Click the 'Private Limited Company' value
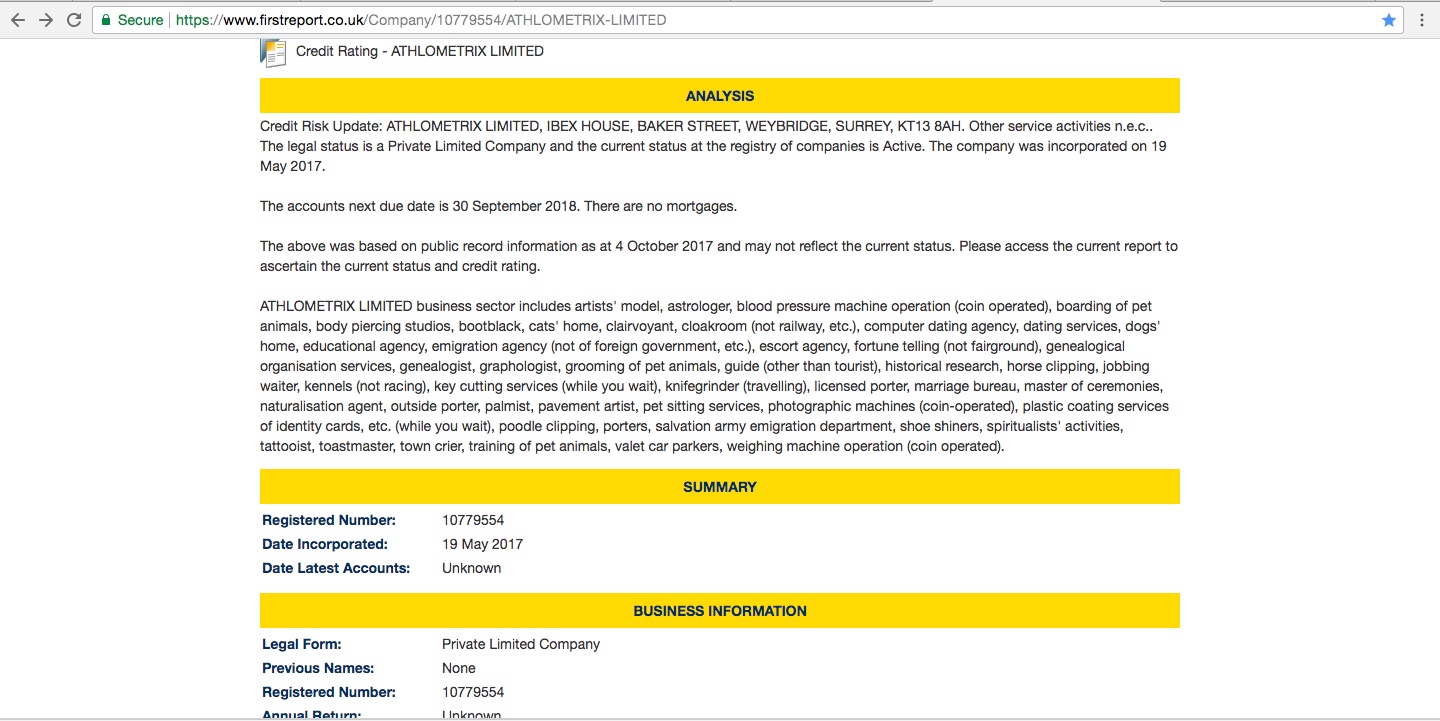 (521, 644)
